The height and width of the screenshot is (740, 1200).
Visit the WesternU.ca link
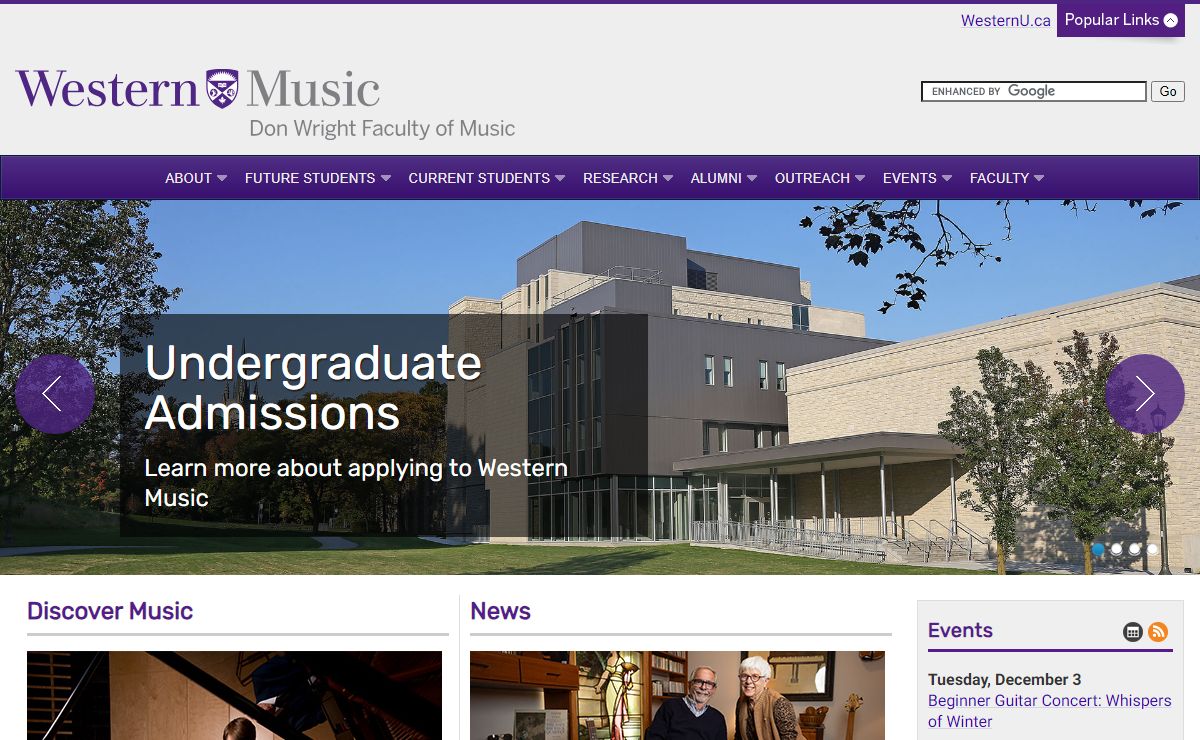1006,20
